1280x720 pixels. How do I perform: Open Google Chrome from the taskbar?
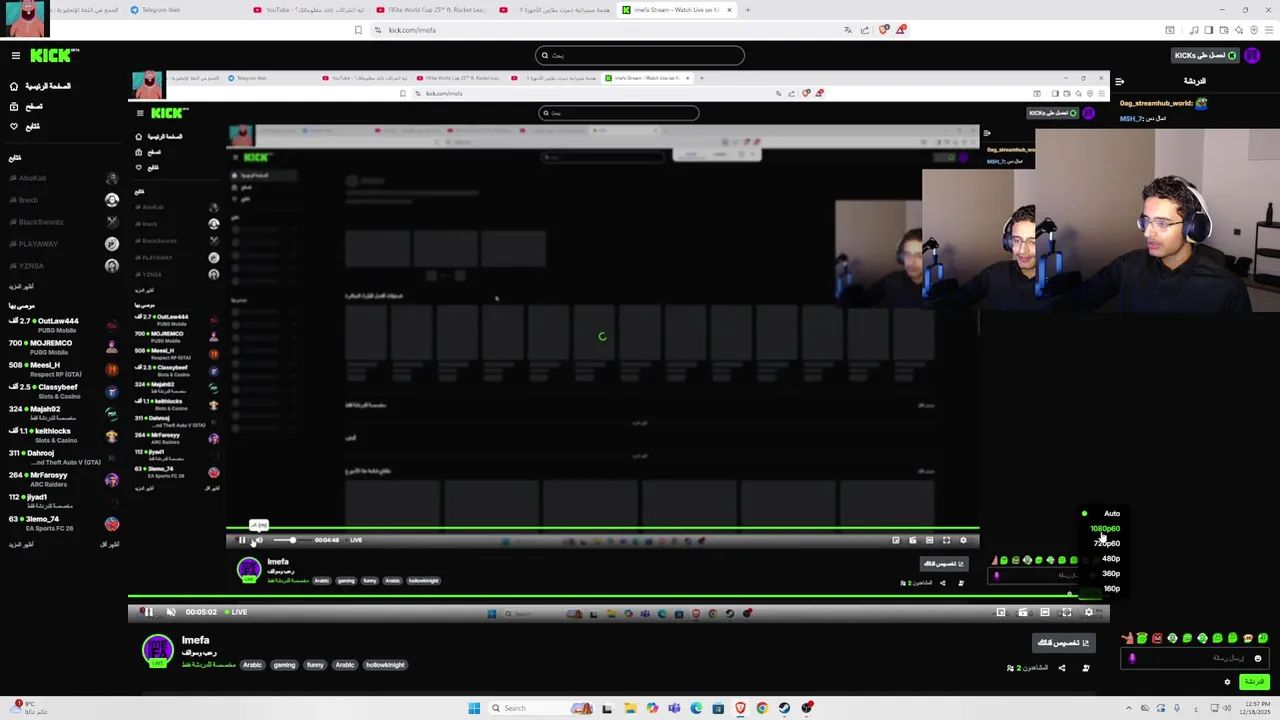click(762, 708)
